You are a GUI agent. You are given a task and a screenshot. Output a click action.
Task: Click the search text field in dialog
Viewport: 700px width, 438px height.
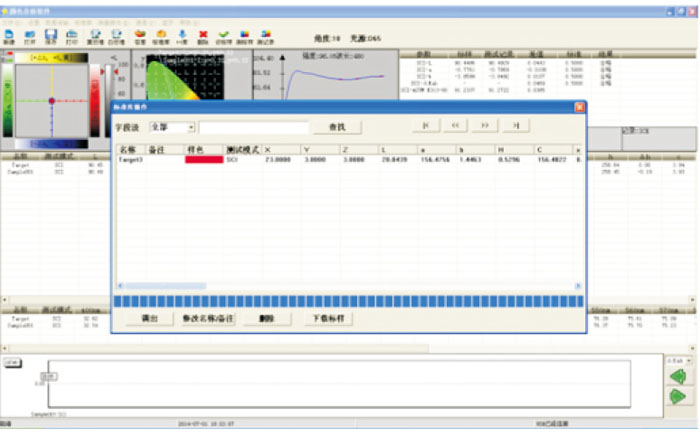254,128
